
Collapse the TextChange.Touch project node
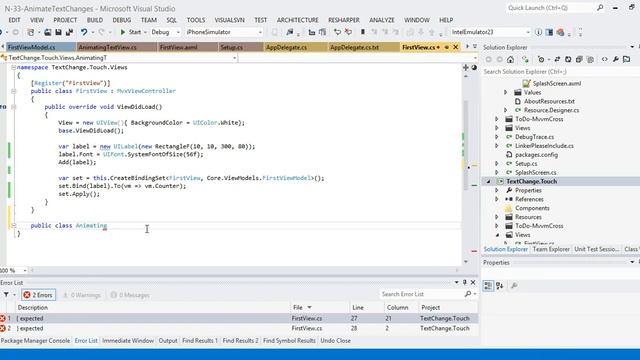pos(488,181)
